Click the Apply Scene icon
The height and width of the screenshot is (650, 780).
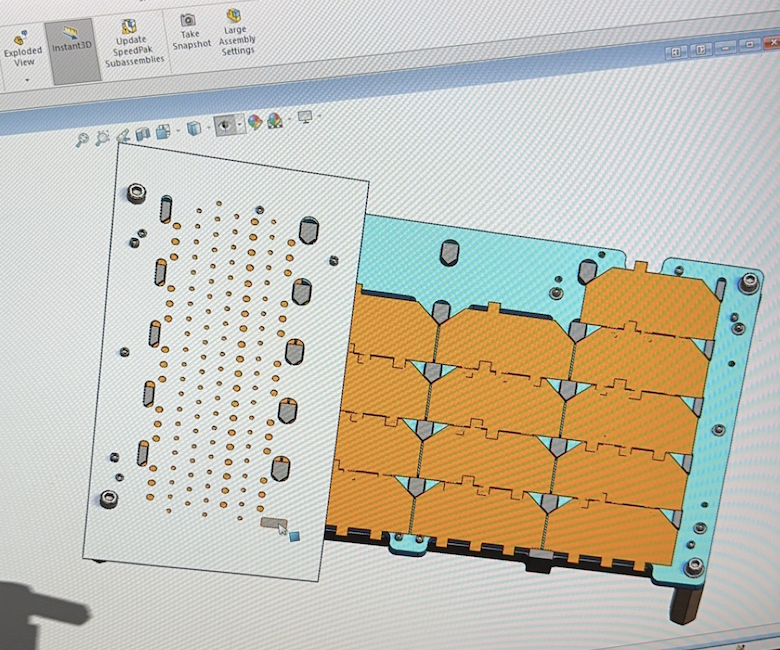pyautogui.click(x=275, y=120)
